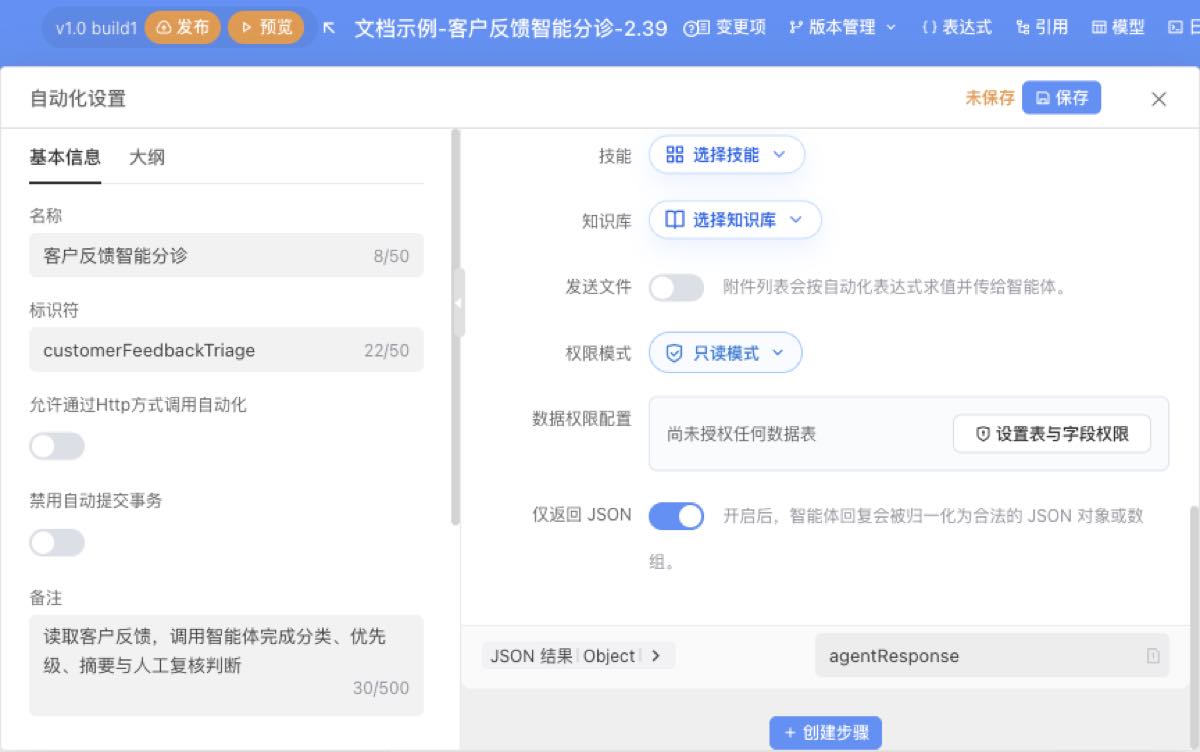Click the 未保存 status text
This screenshot has height=752, width=1200.
coord(989,98)
